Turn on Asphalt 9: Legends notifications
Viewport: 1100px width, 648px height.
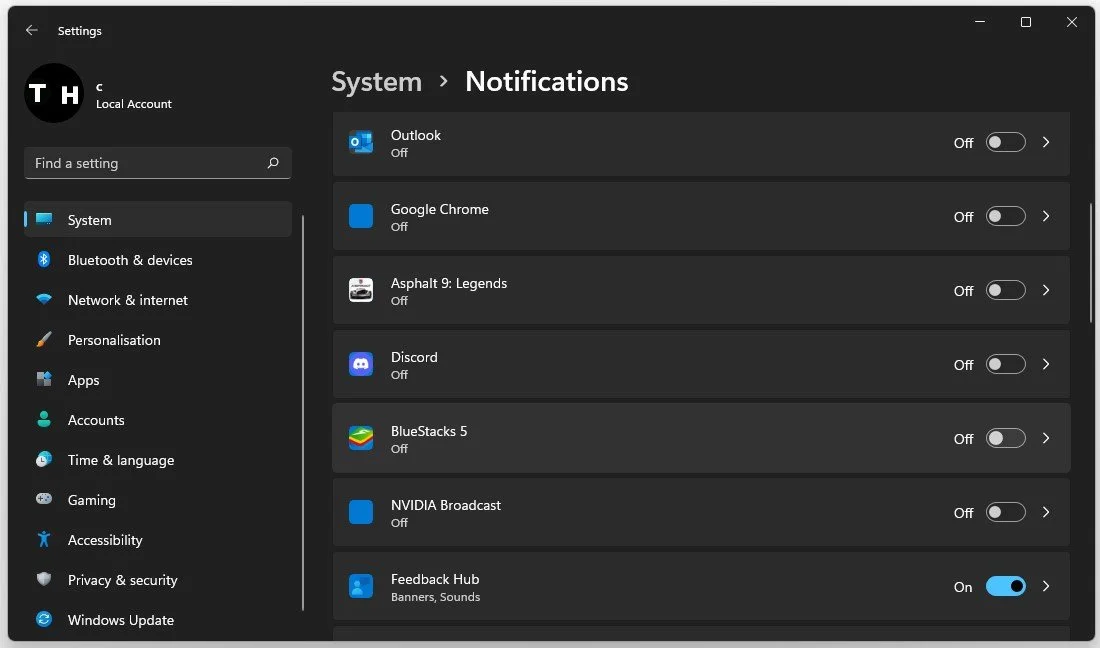click(1005, 290)
